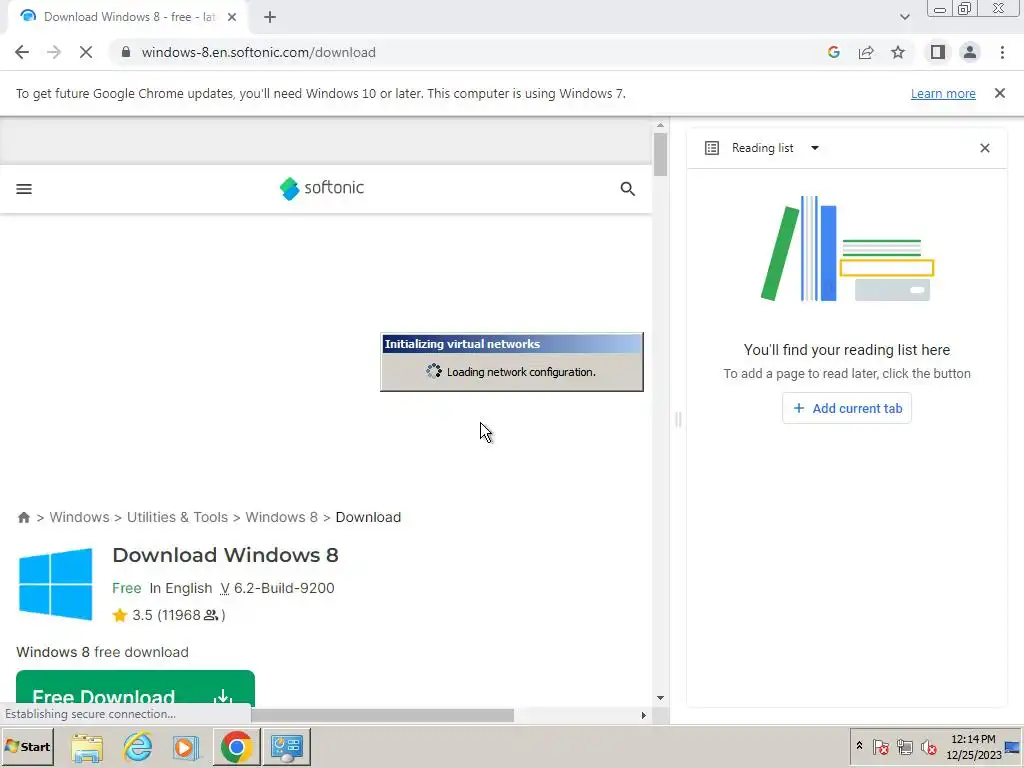Open Google search side icon in address bar

[833, 52]
